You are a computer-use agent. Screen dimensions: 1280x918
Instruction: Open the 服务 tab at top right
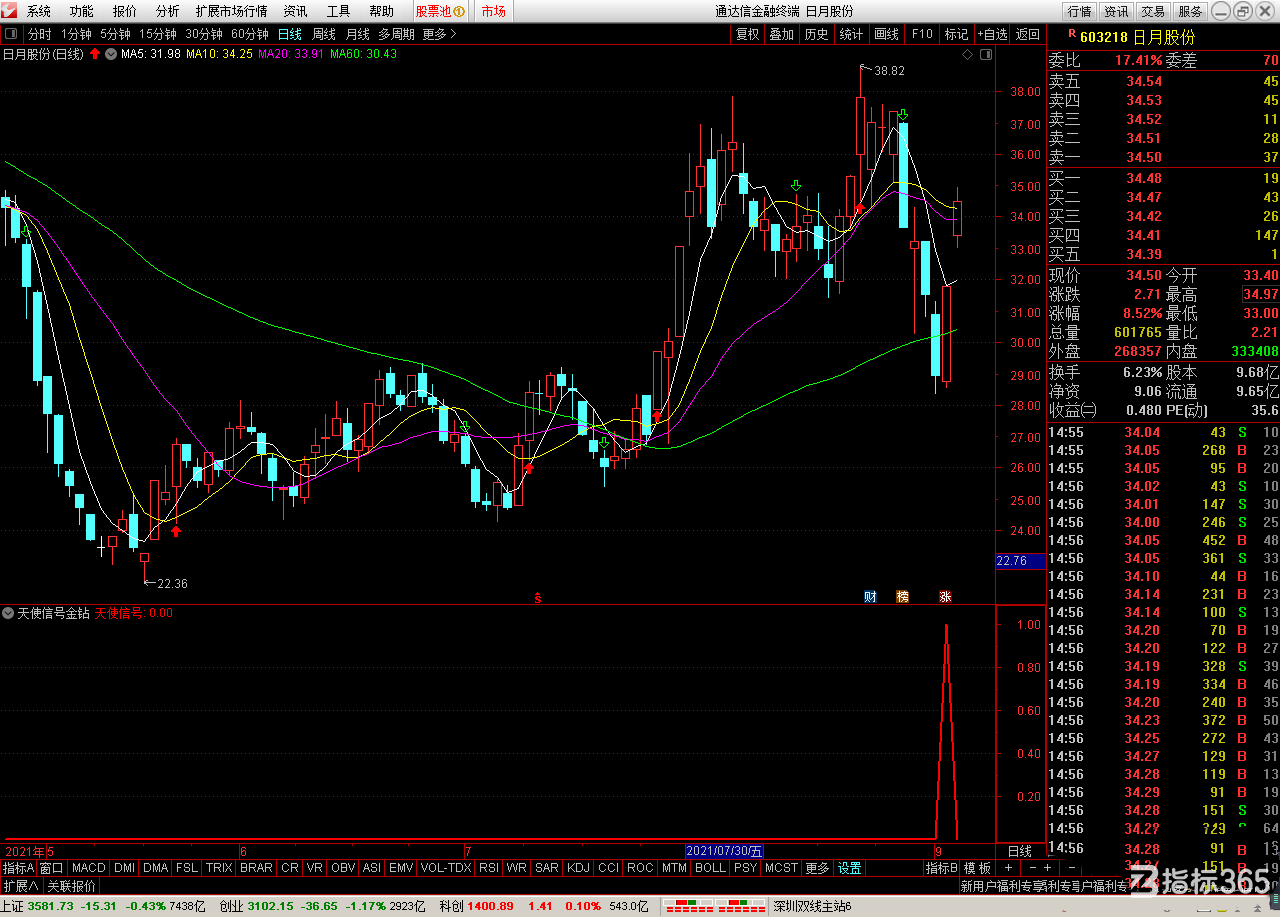pyautogui.click(x=1190, y=11)
